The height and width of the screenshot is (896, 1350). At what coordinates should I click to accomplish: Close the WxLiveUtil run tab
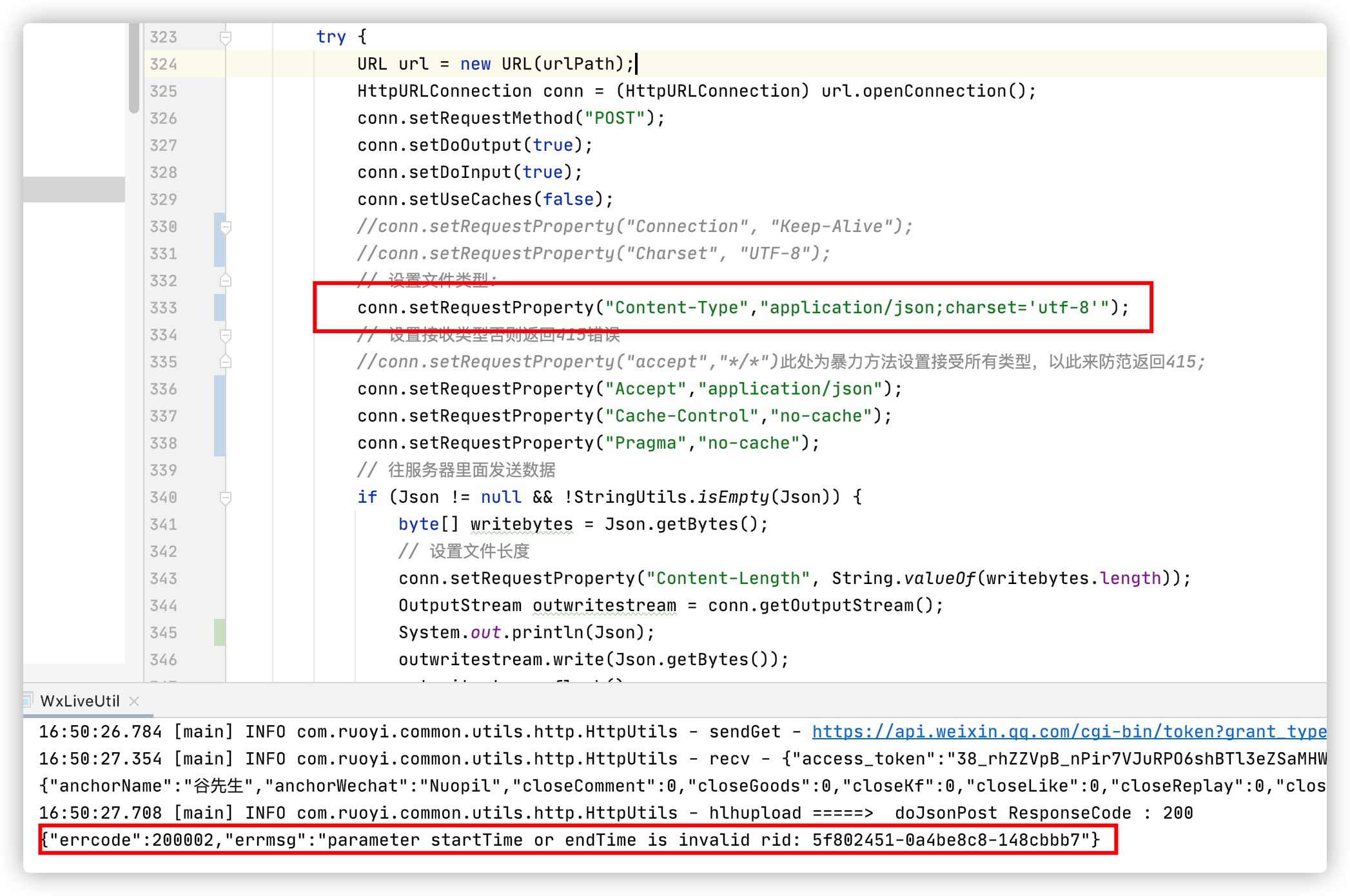coord(134,701)
